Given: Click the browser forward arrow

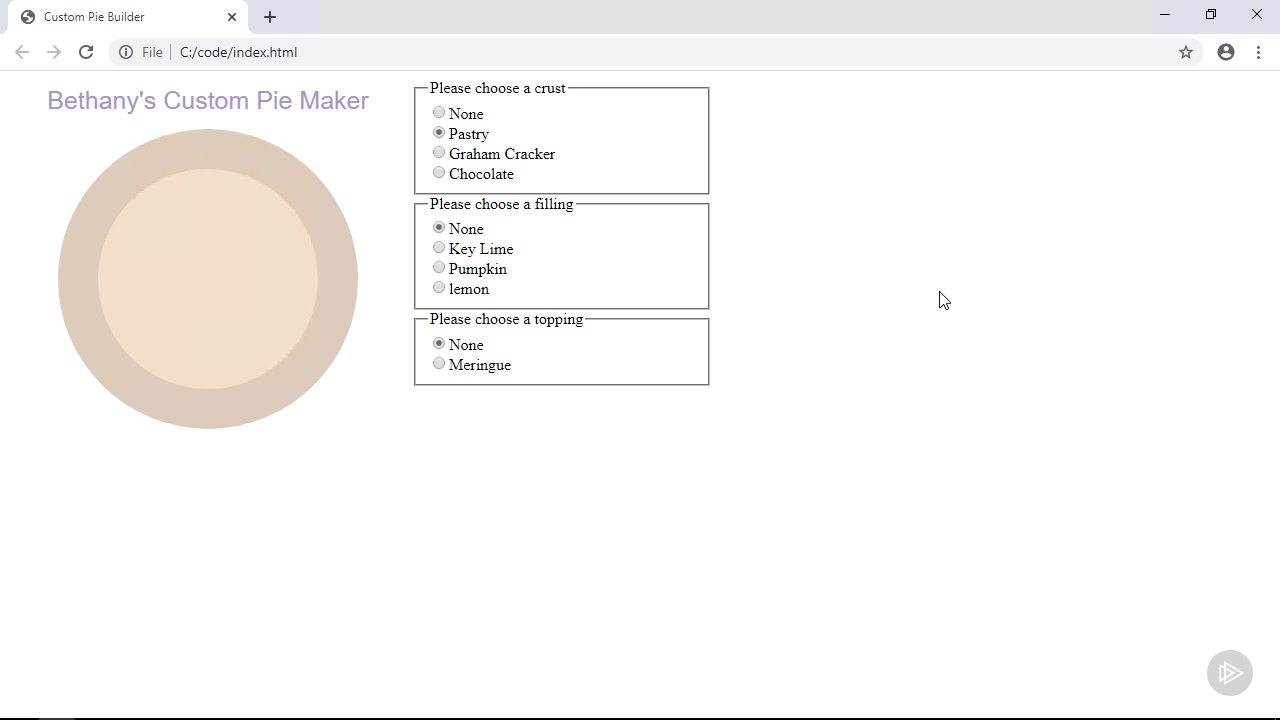Looking at the screenshot, I should click(54, 52).
